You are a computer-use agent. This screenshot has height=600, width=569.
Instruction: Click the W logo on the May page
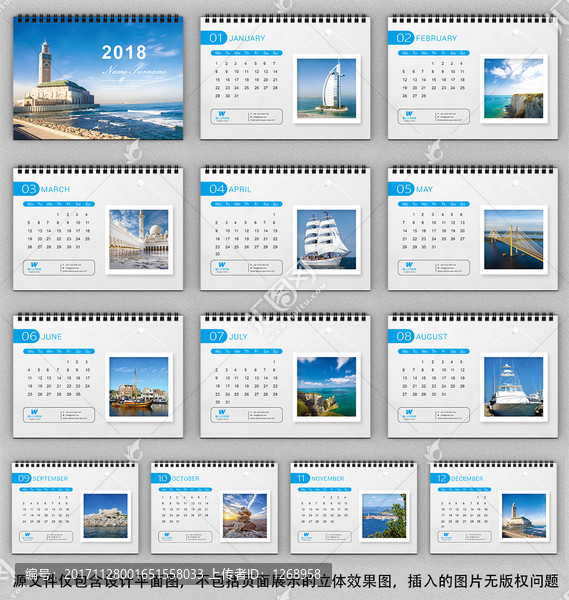409,265
